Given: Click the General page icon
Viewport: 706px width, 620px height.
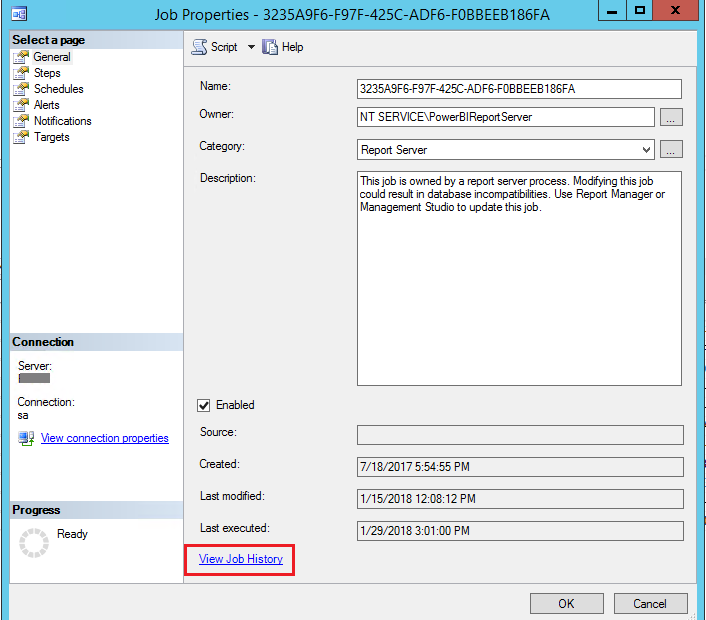Looking at the screenshot, I should 21,57.
